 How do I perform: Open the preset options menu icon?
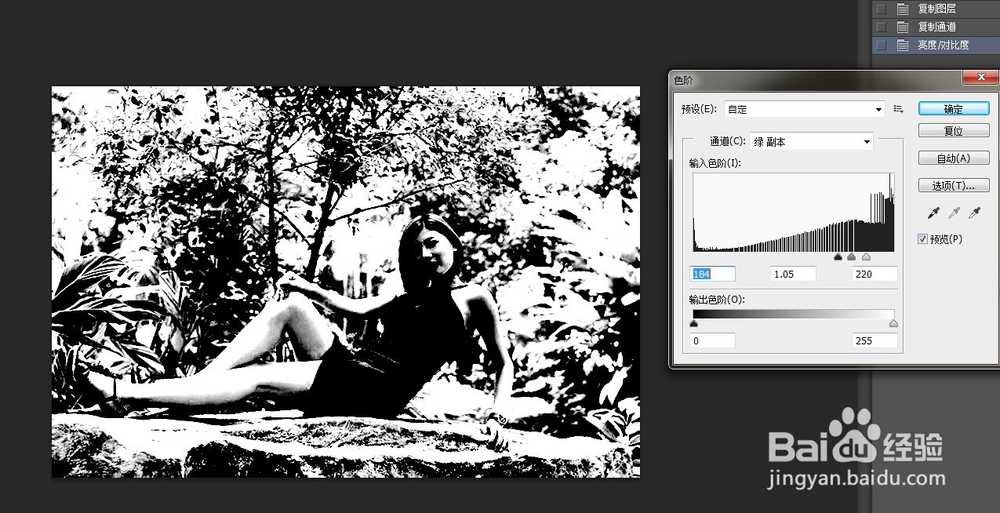pyautogui.click(x=899, y=110)
